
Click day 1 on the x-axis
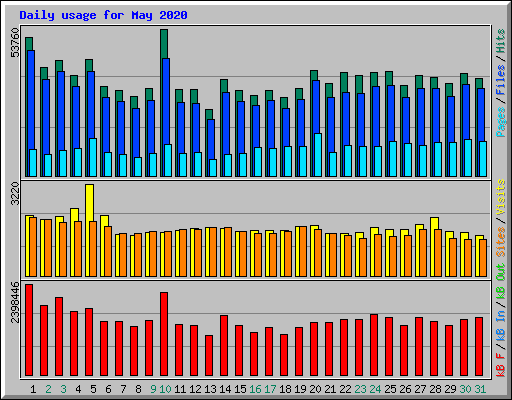pyautogui.click(x=33, y=389)
